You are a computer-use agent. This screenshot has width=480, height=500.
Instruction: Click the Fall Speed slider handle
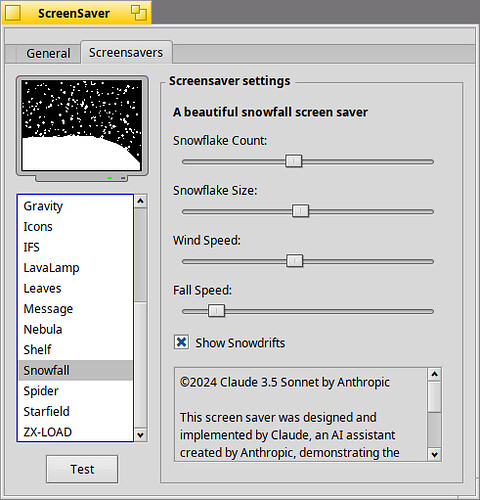[216, 311]
